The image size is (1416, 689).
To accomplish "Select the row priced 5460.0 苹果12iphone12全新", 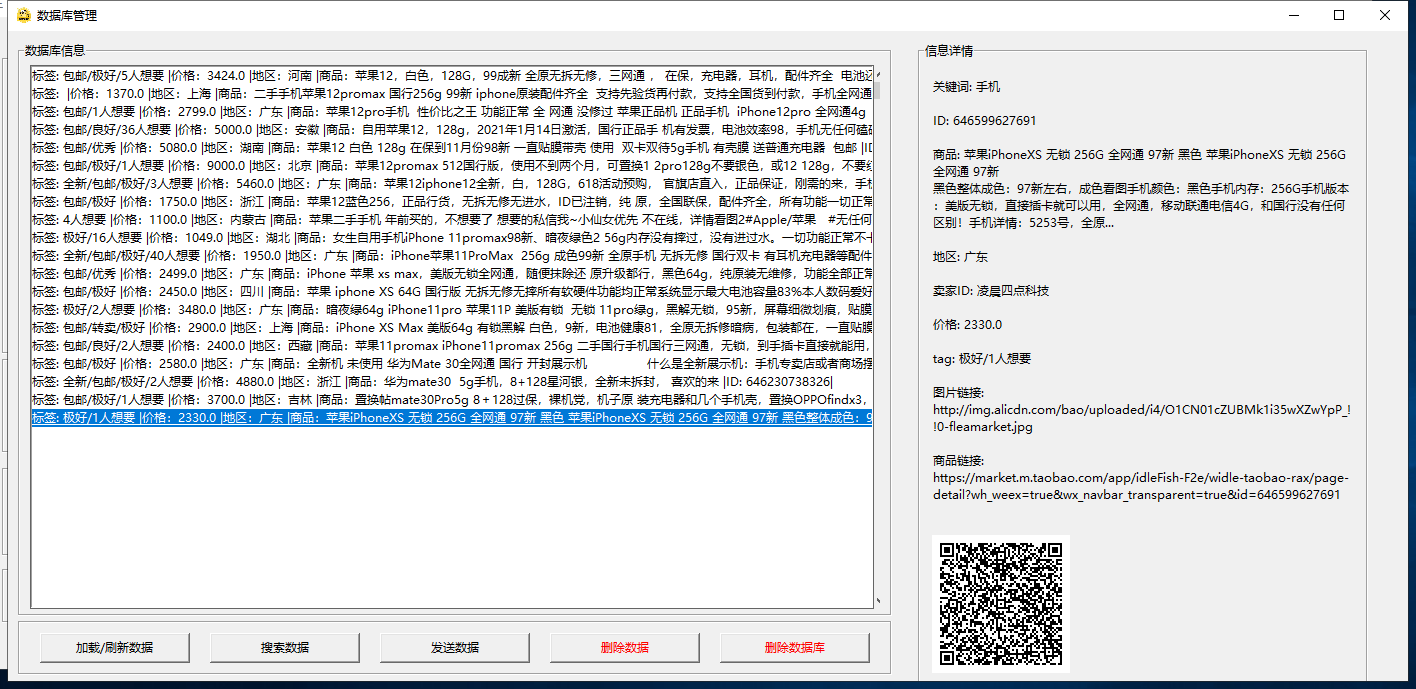I will coord(452,183).
